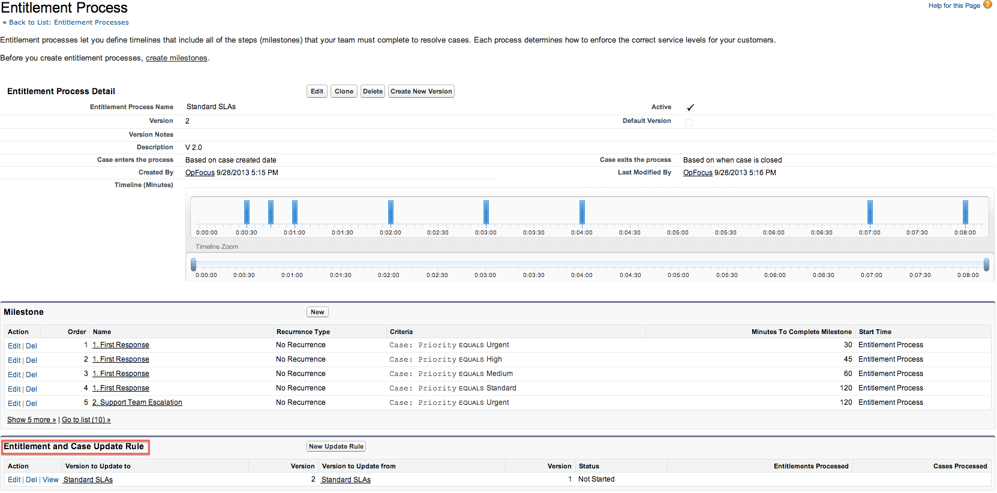
Task: Click the Edit button in process detail
Action: click(316, 91)
